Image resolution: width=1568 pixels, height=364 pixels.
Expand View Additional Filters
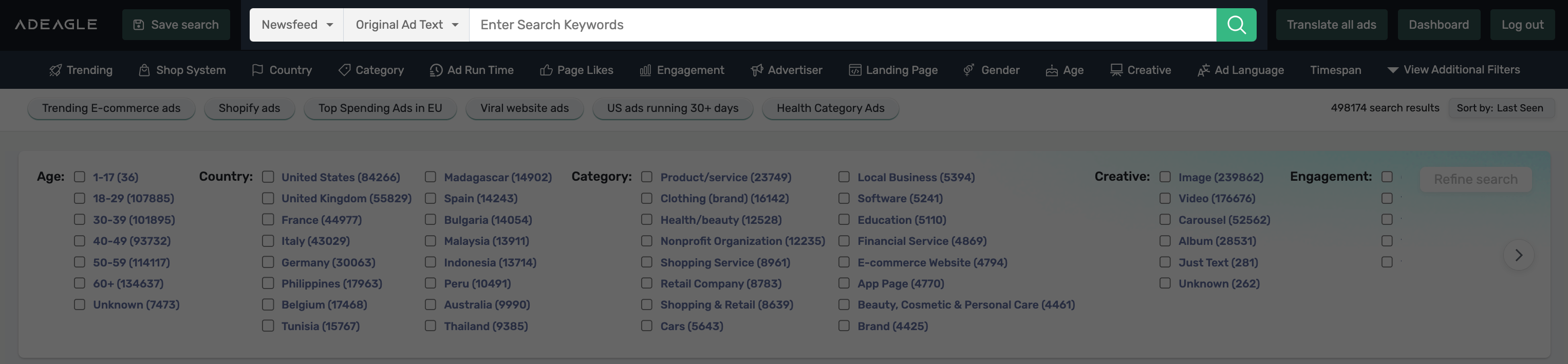click(1453, 70)
